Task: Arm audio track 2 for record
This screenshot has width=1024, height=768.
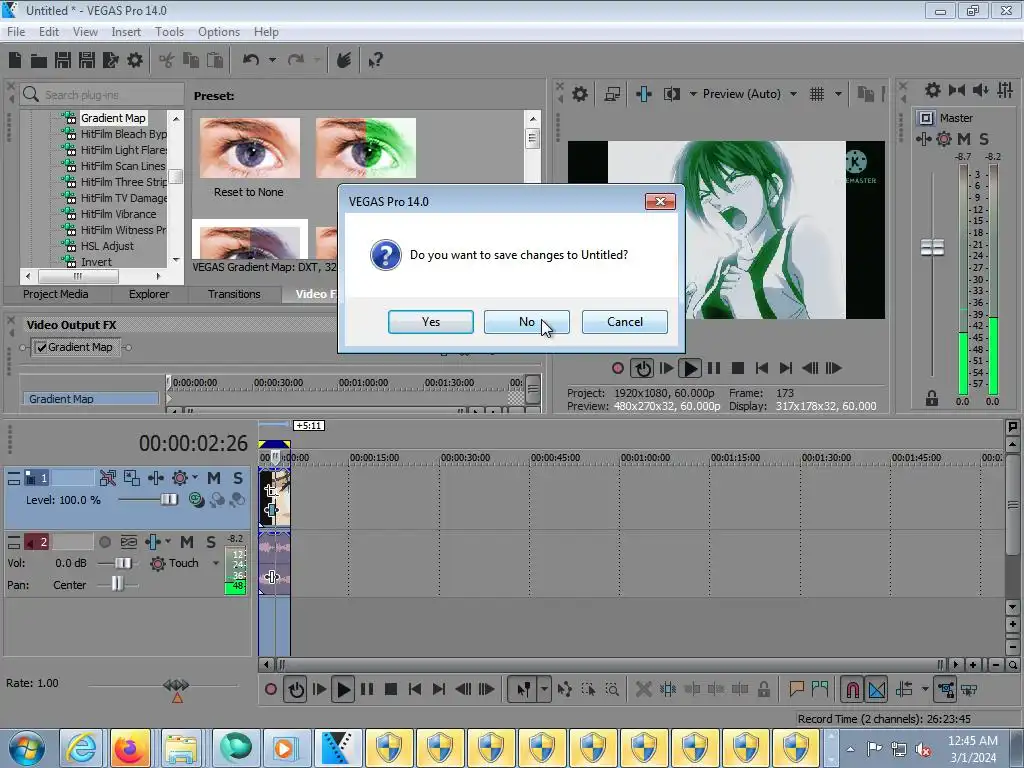Action: (104, 542)
